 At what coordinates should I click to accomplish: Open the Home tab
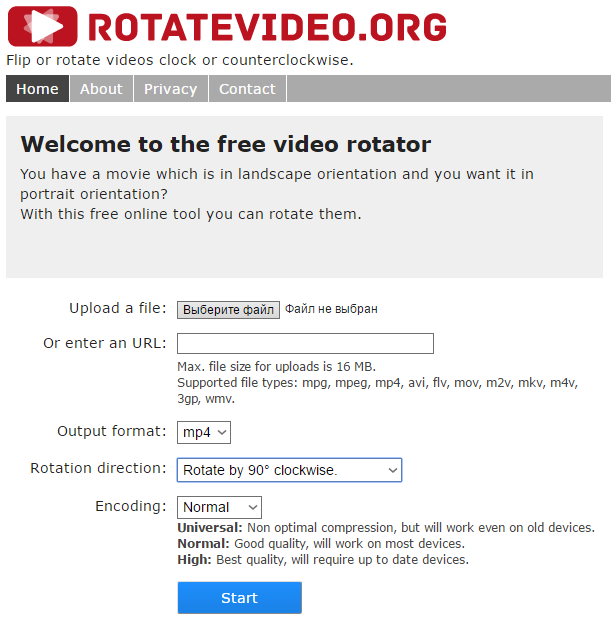tap(37, 89)
